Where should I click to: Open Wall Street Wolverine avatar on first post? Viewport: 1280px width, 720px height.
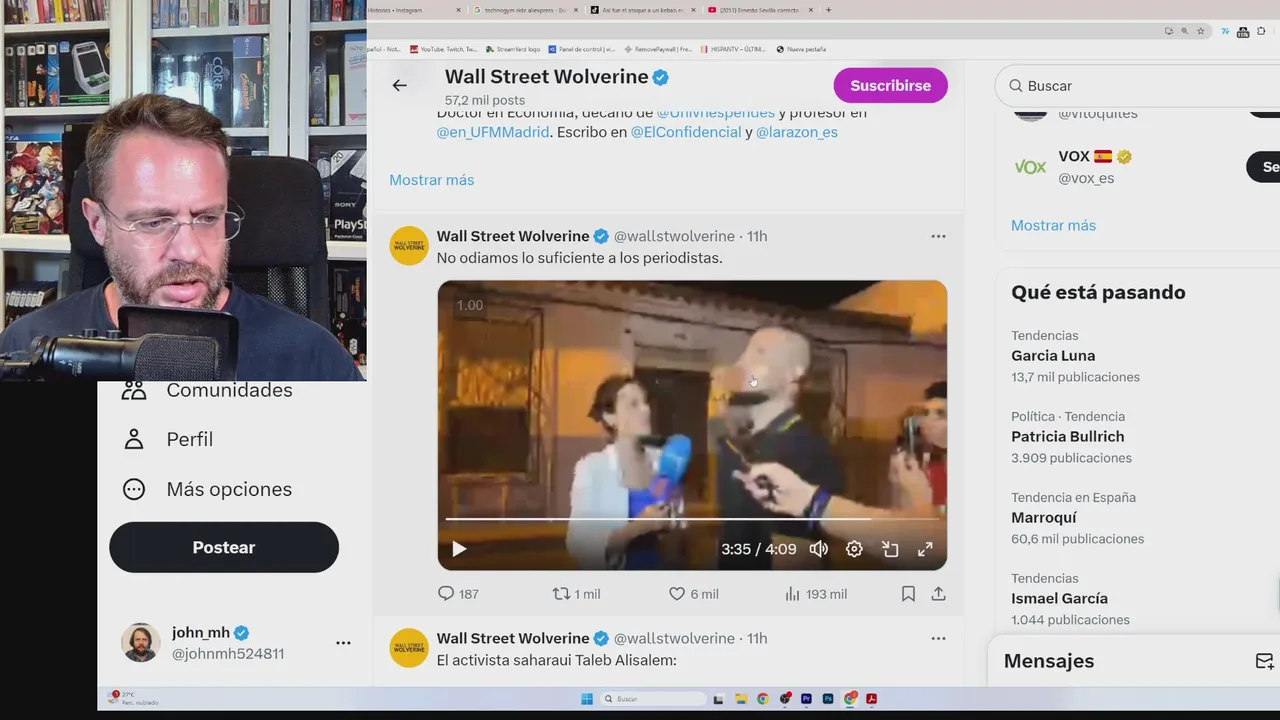(x=409, y=246)
